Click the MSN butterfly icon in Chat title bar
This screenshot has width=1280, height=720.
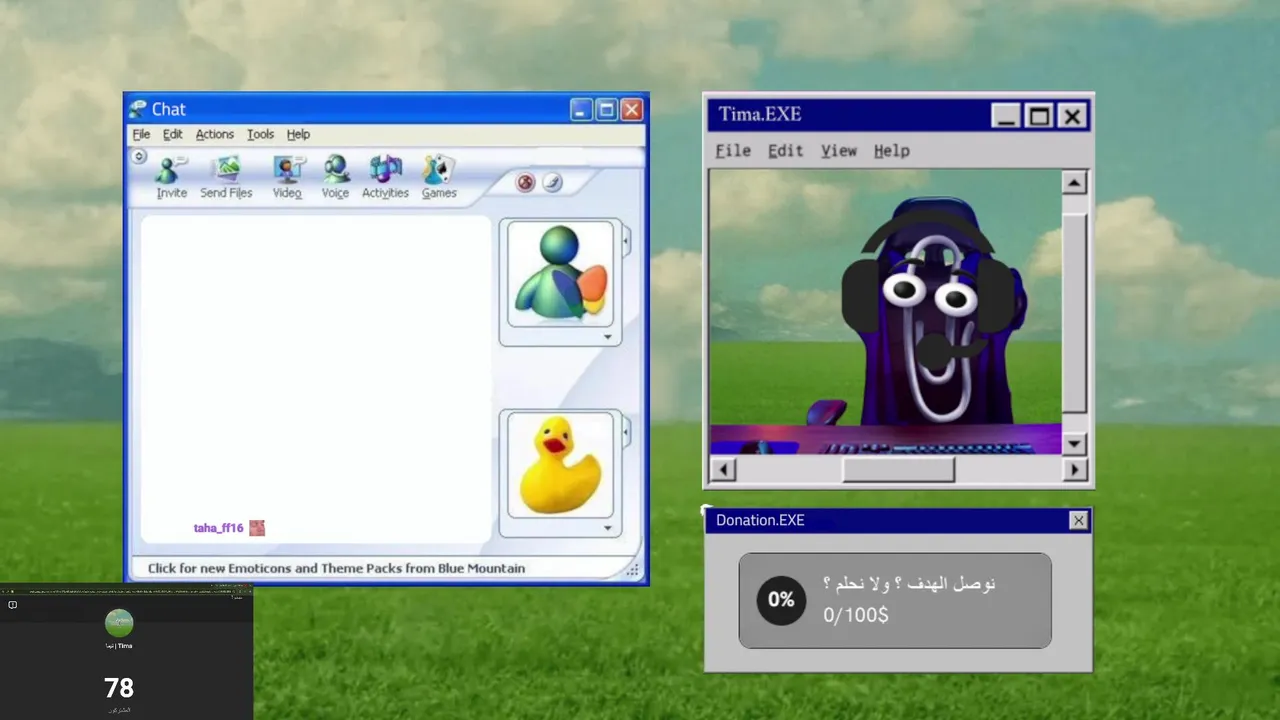click(x=138, y=109)
